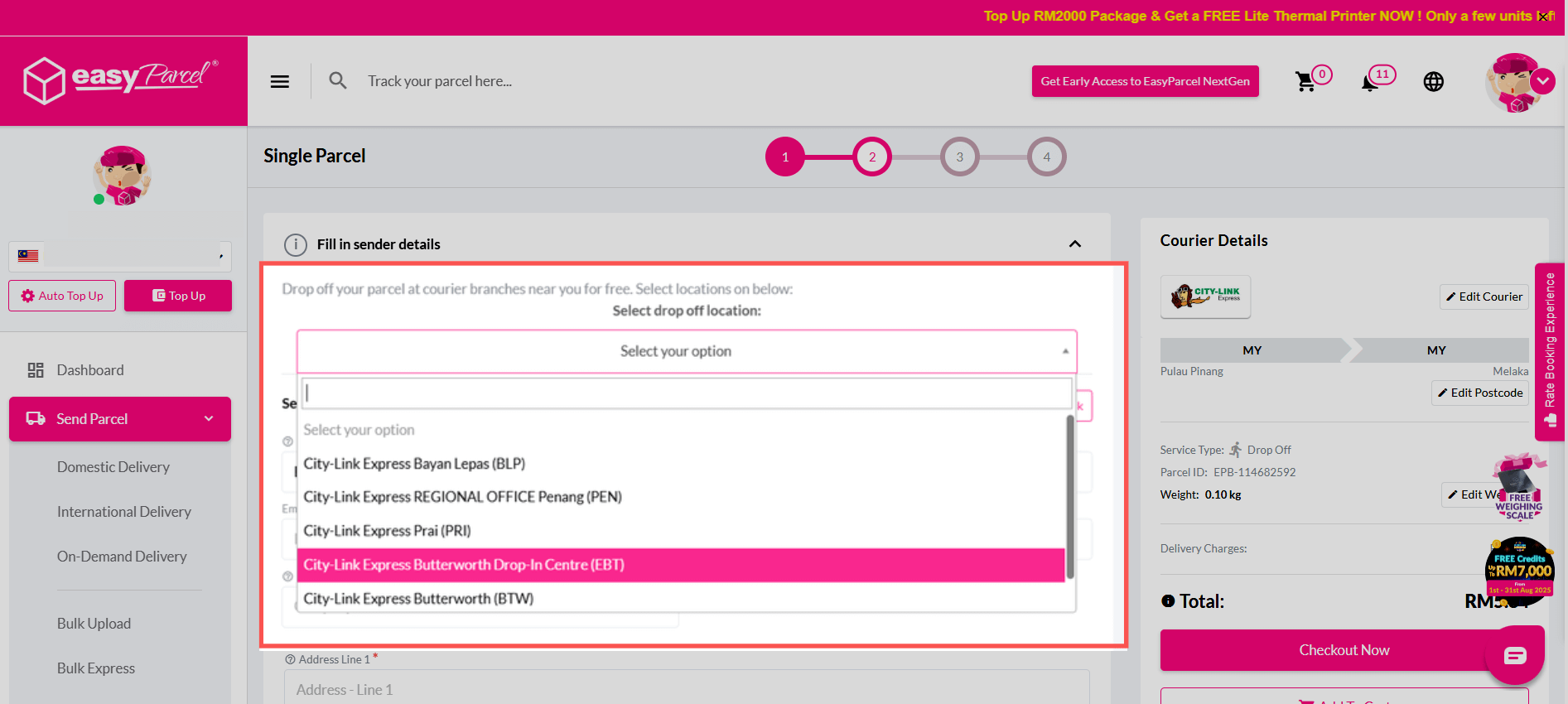This screenshot has height=704, width=1568.
Task: Click the Auto Top Up button
Action: [x=62, y=296]
